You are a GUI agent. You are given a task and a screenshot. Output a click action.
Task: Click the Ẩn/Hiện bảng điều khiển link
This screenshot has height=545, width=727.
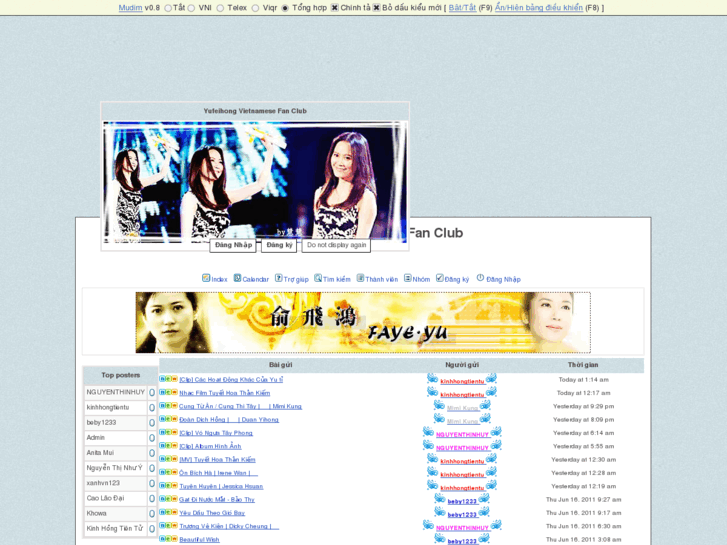(x=539, y=8)
